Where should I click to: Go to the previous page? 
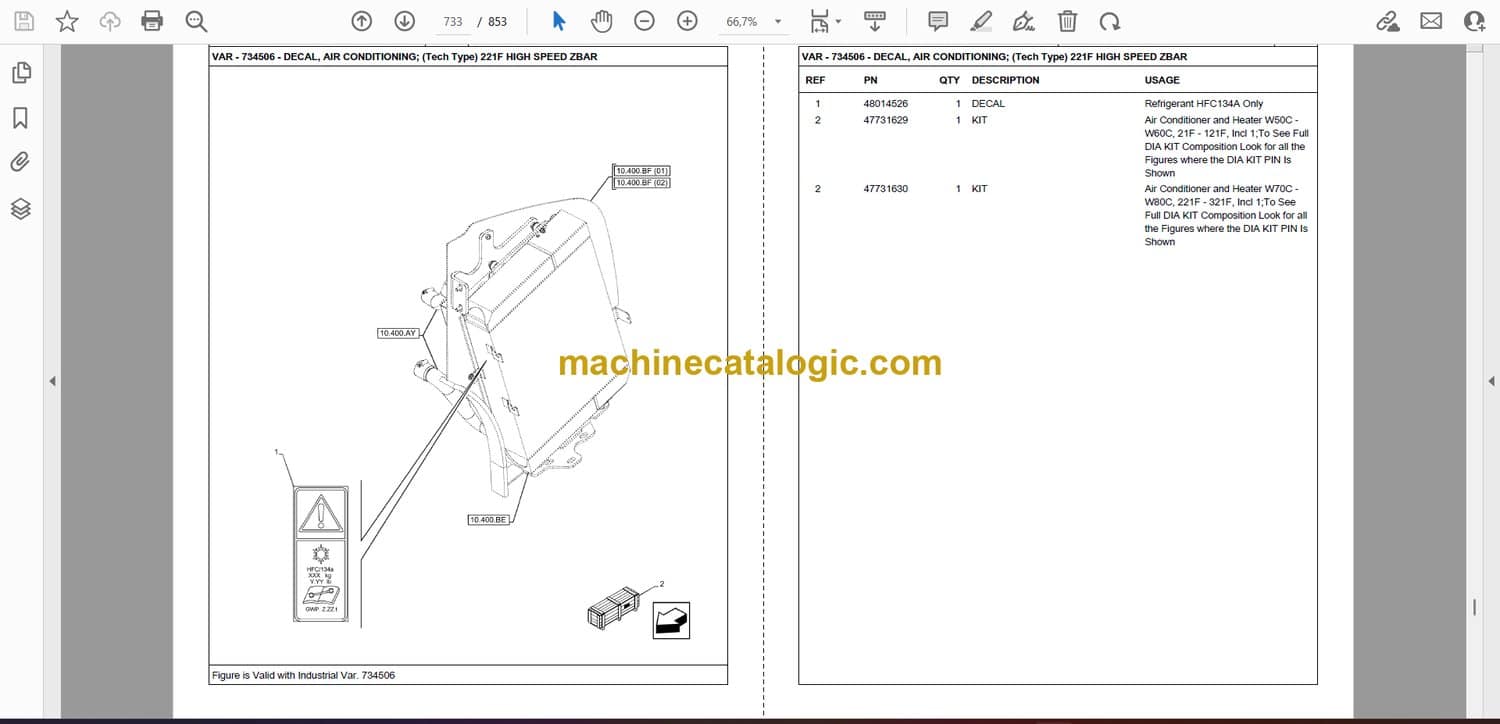click(x=362, y=21)
